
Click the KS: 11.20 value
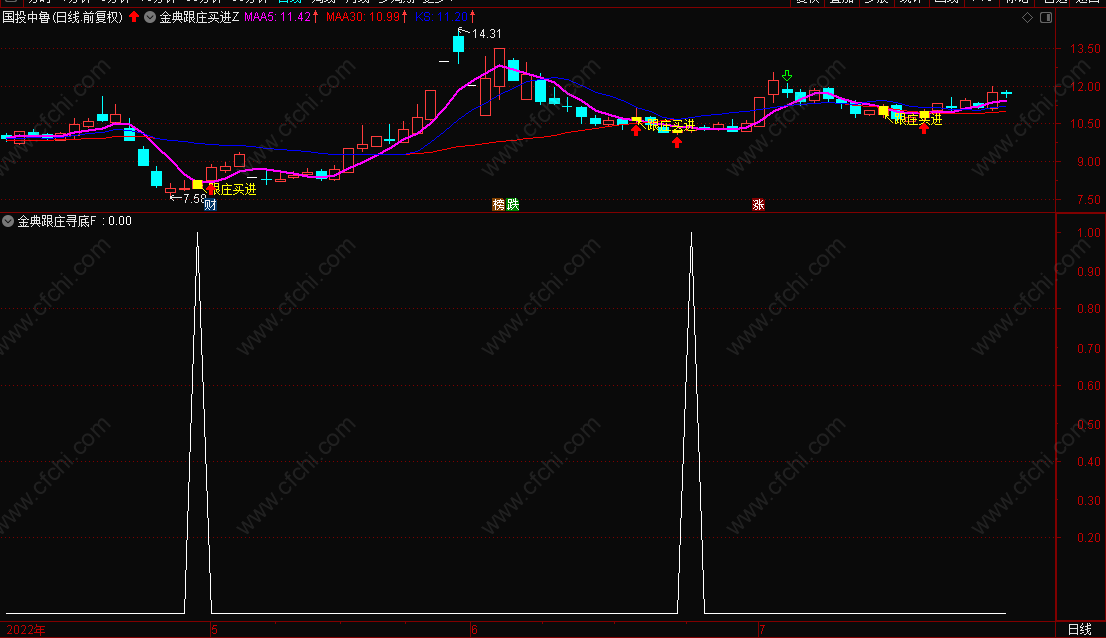click(x=441, y=17)
